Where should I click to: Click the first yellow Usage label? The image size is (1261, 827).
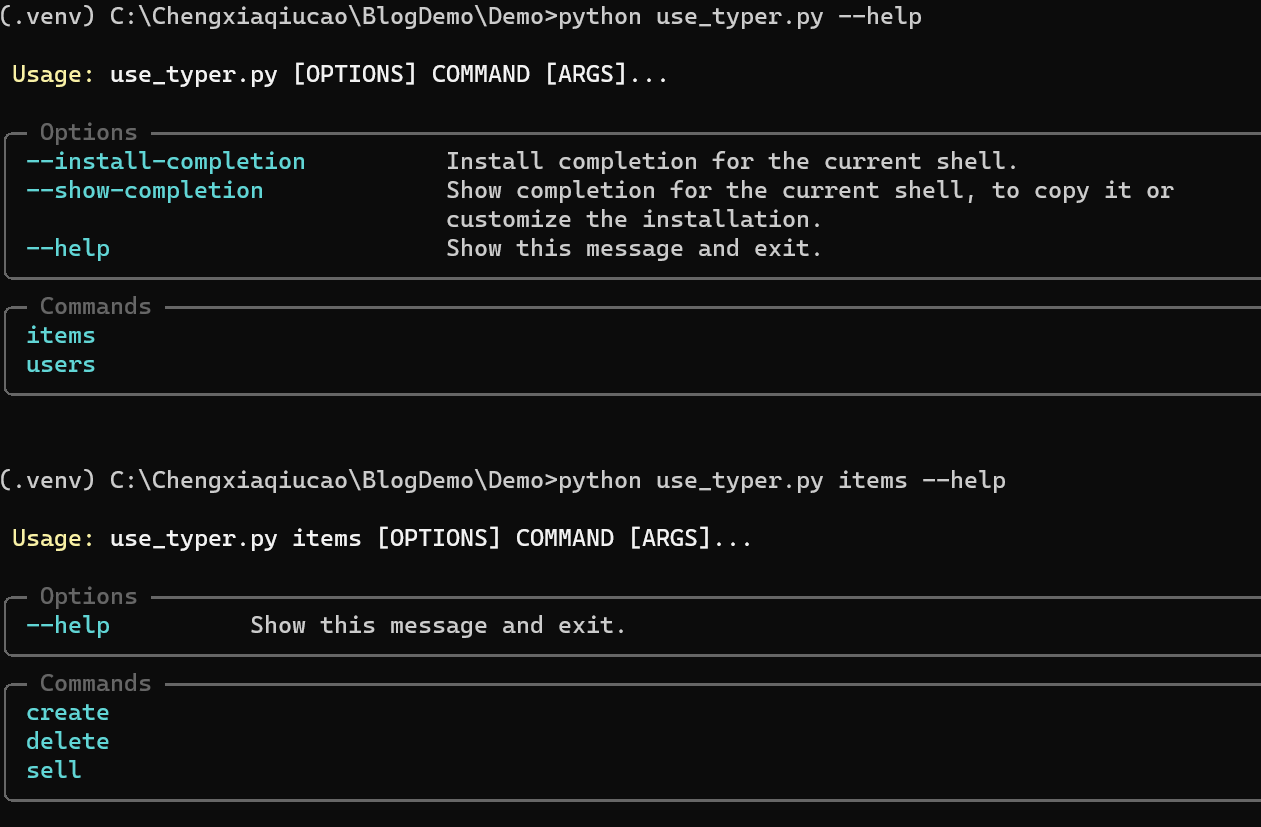click(54, 75)
